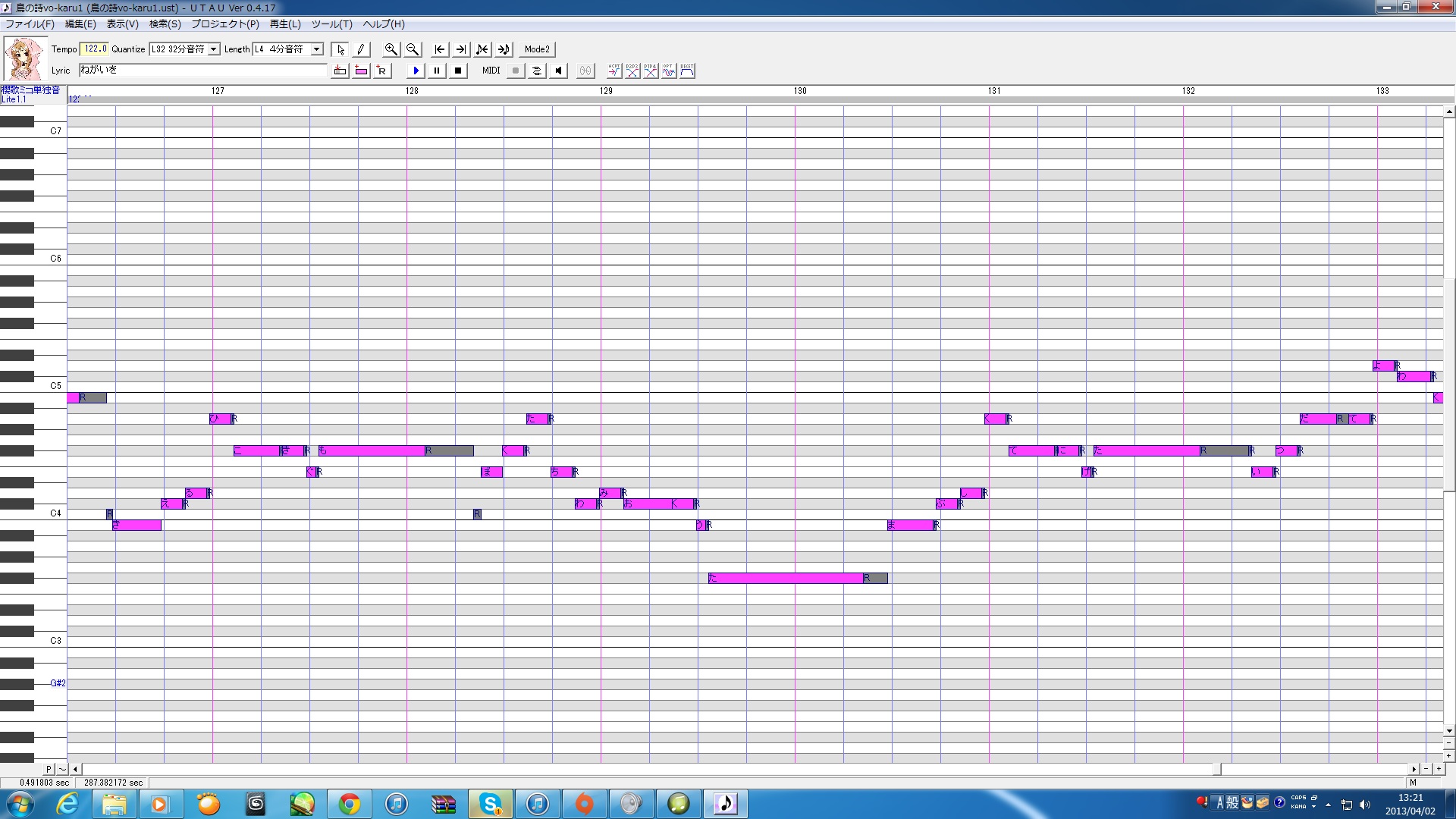The width and height of the screenshot is (1456, 819).
Task: Toggle Mode2 editing
Action: 537,49
